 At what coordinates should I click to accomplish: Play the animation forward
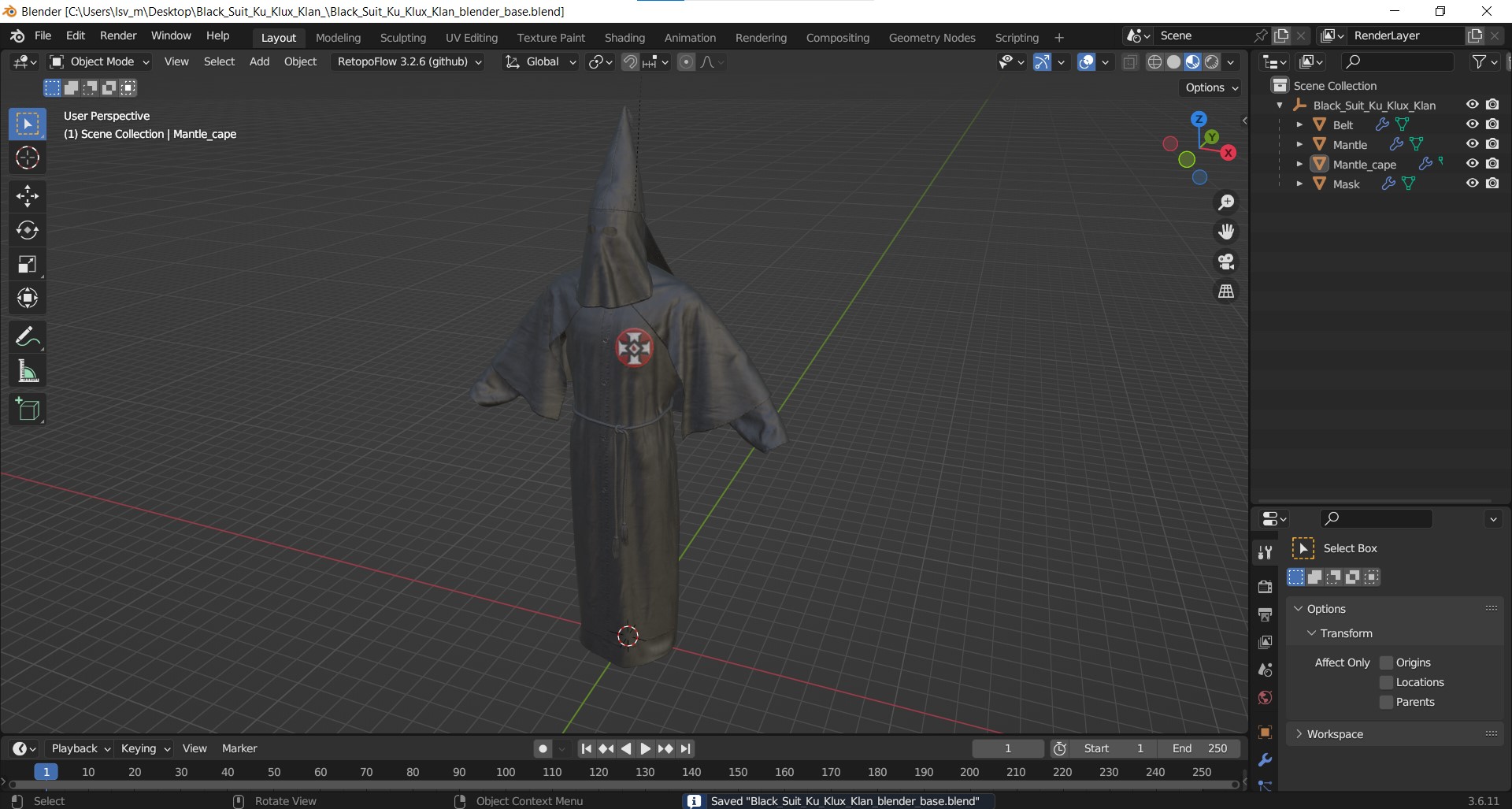click(645, 748)
